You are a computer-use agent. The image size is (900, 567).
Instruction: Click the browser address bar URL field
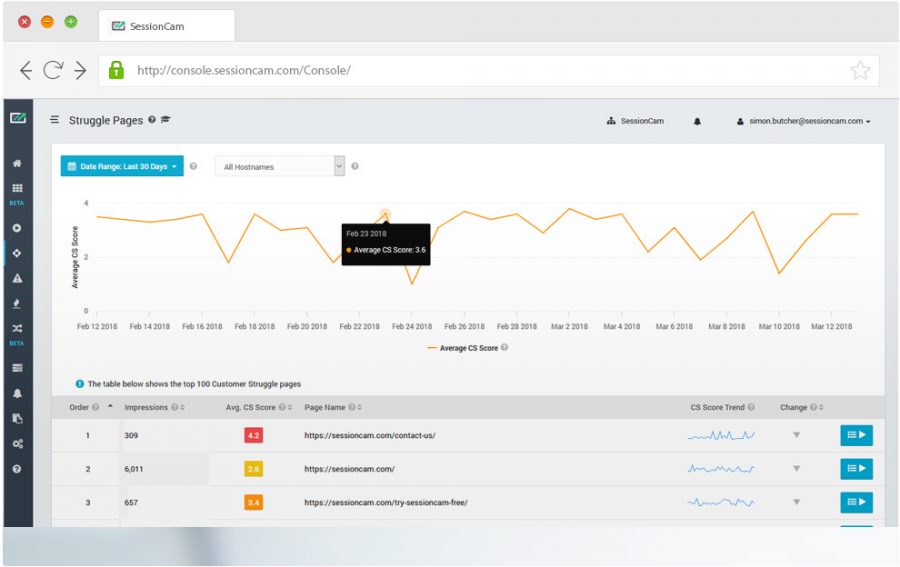pyautogui.click(x=480, y=70)
